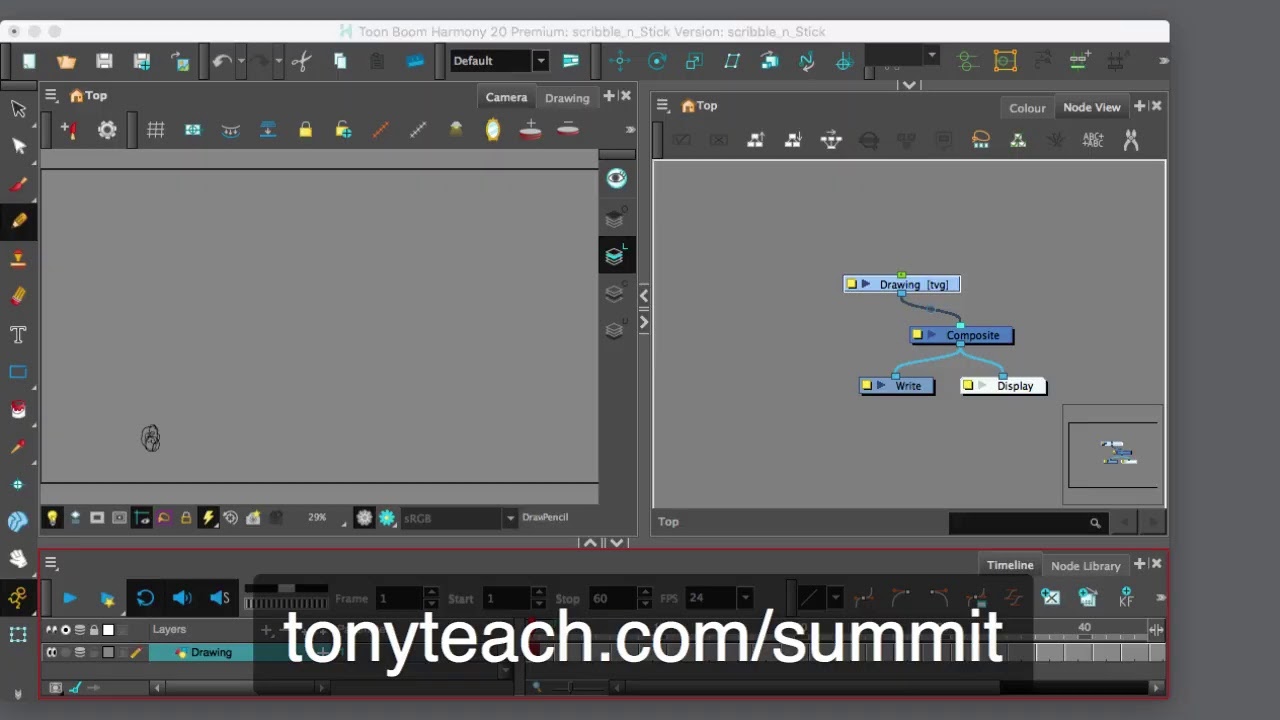Switch to the Camera tab
This screenshot has width=1280, height=720.
(x=506, y=97)
